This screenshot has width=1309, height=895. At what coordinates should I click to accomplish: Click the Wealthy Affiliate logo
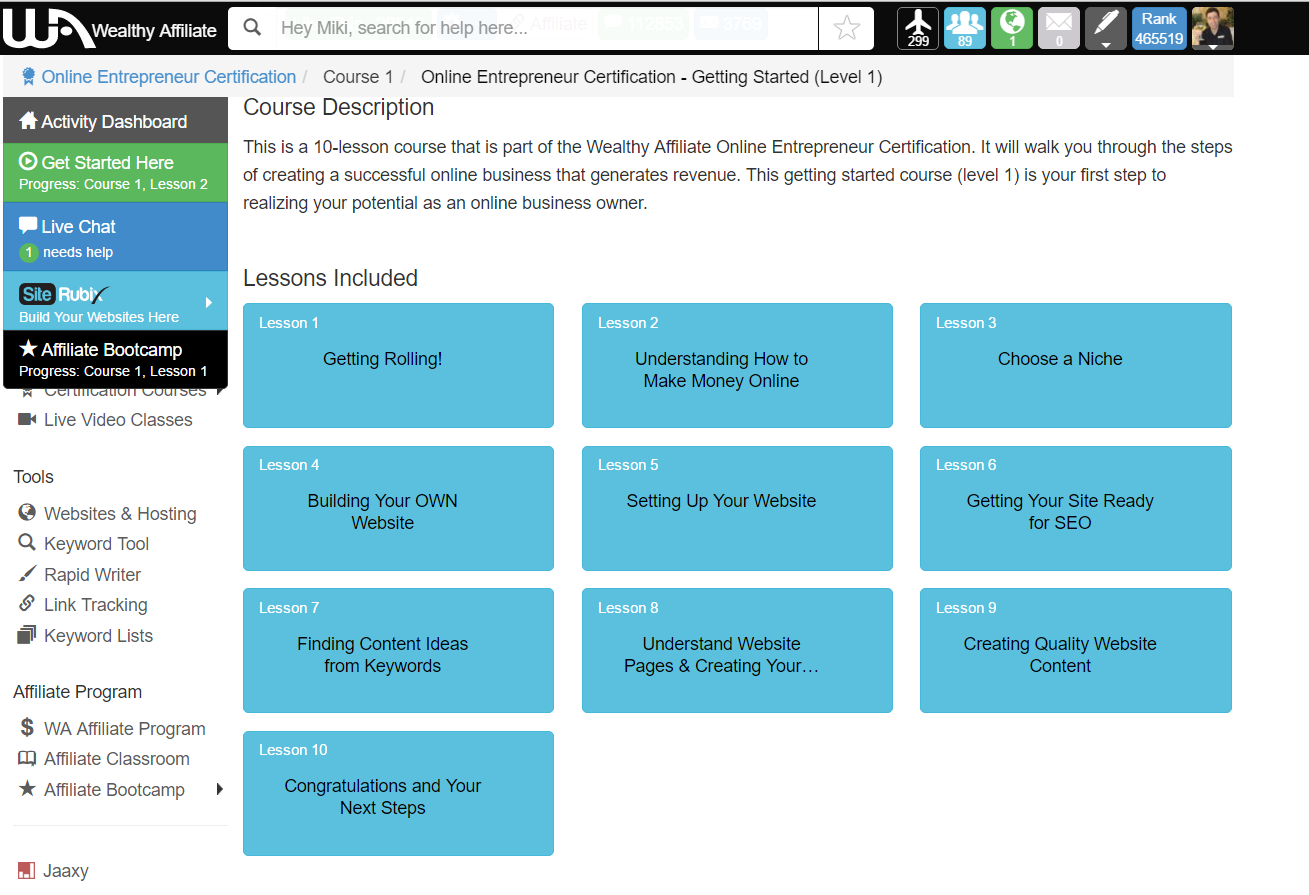(x=110, y=29)
